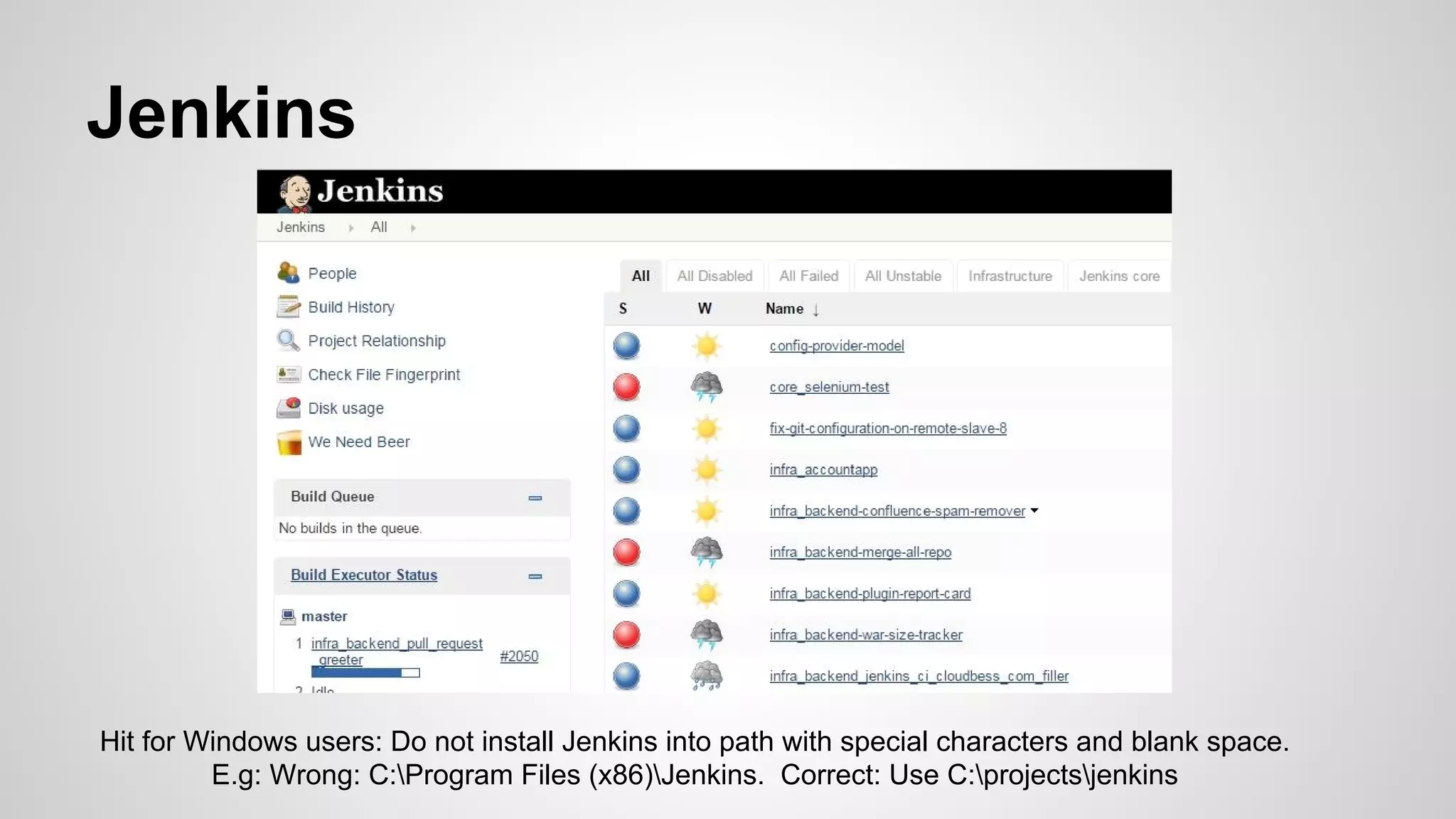Click blue status ball for infra_accountapp

pyautogui.click(x=626, y=470)
